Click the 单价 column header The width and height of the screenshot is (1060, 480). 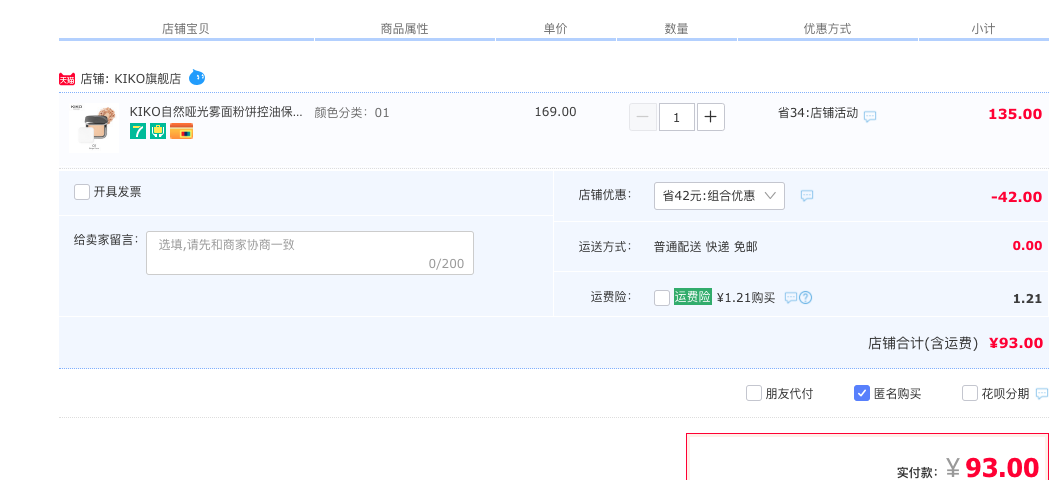(555, 28)
